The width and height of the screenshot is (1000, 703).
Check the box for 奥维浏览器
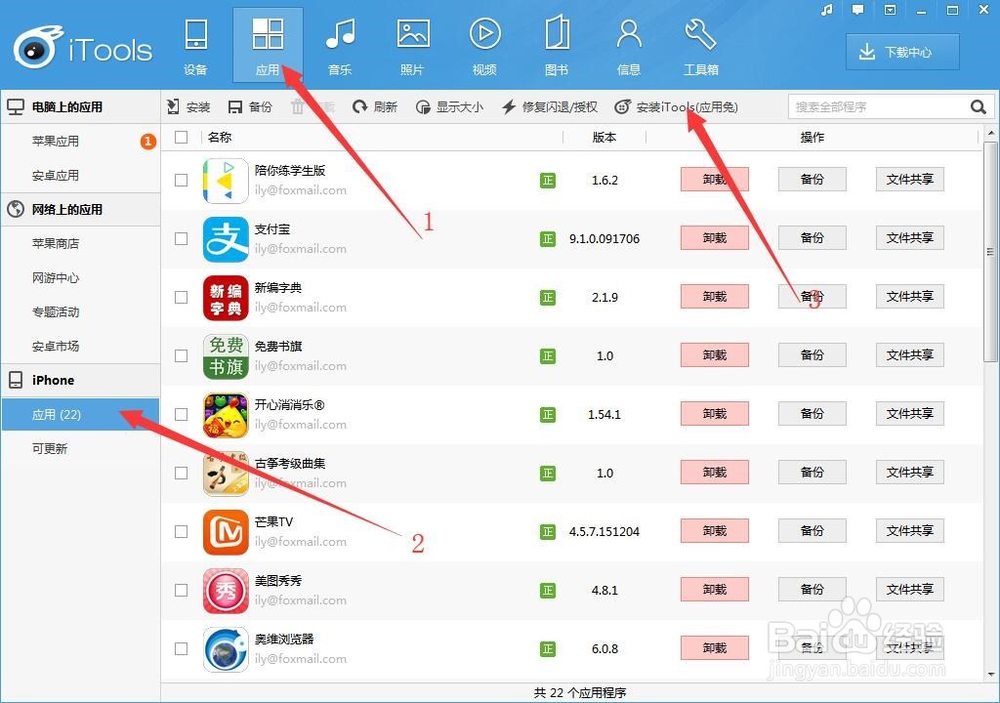[181, 649]
